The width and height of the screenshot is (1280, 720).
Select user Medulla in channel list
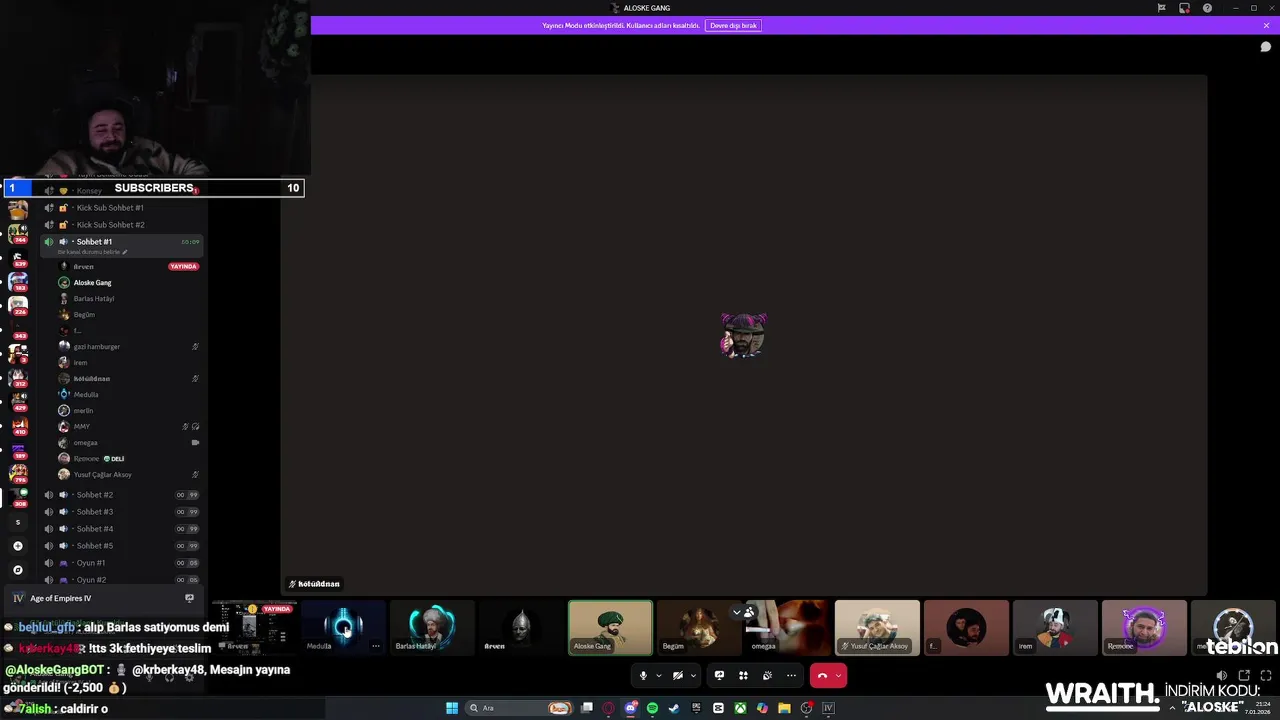pyautogui.click(x=128, y=395)
